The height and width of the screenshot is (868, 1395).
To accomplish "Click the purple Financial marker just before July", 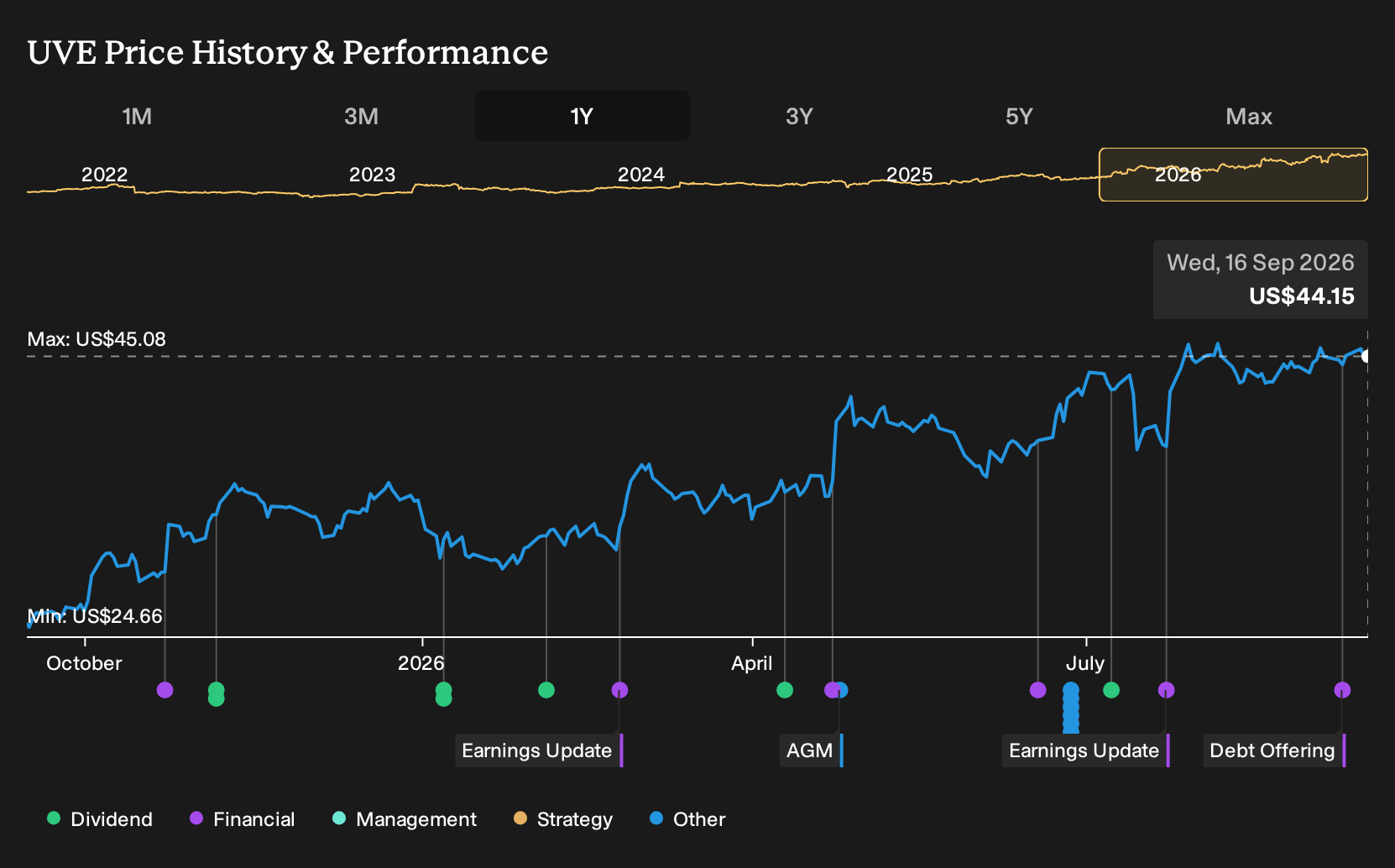I will 1038,690.
